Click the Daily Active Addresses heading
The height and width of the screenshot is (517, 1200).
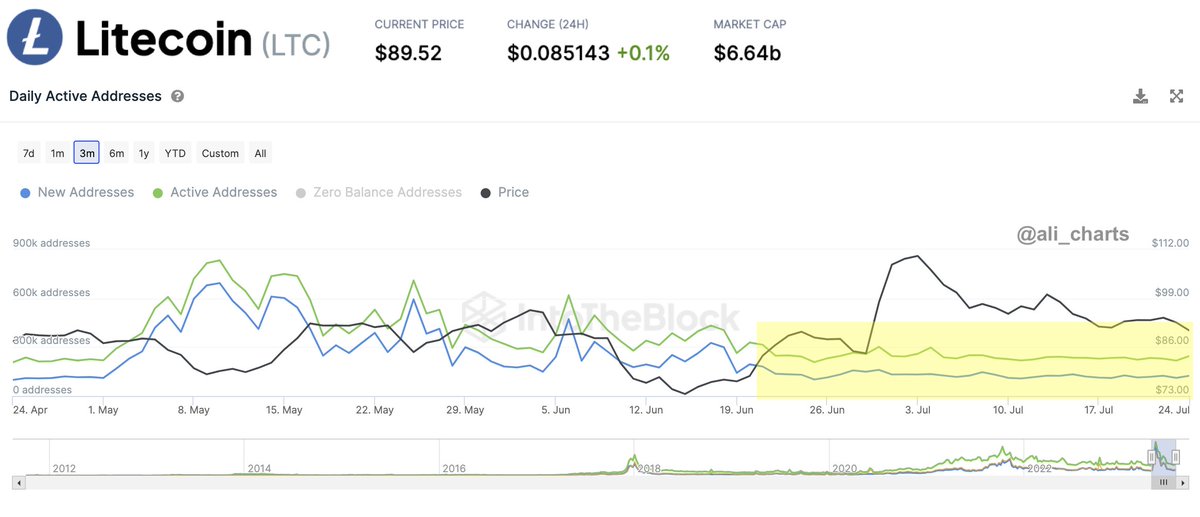85,96
